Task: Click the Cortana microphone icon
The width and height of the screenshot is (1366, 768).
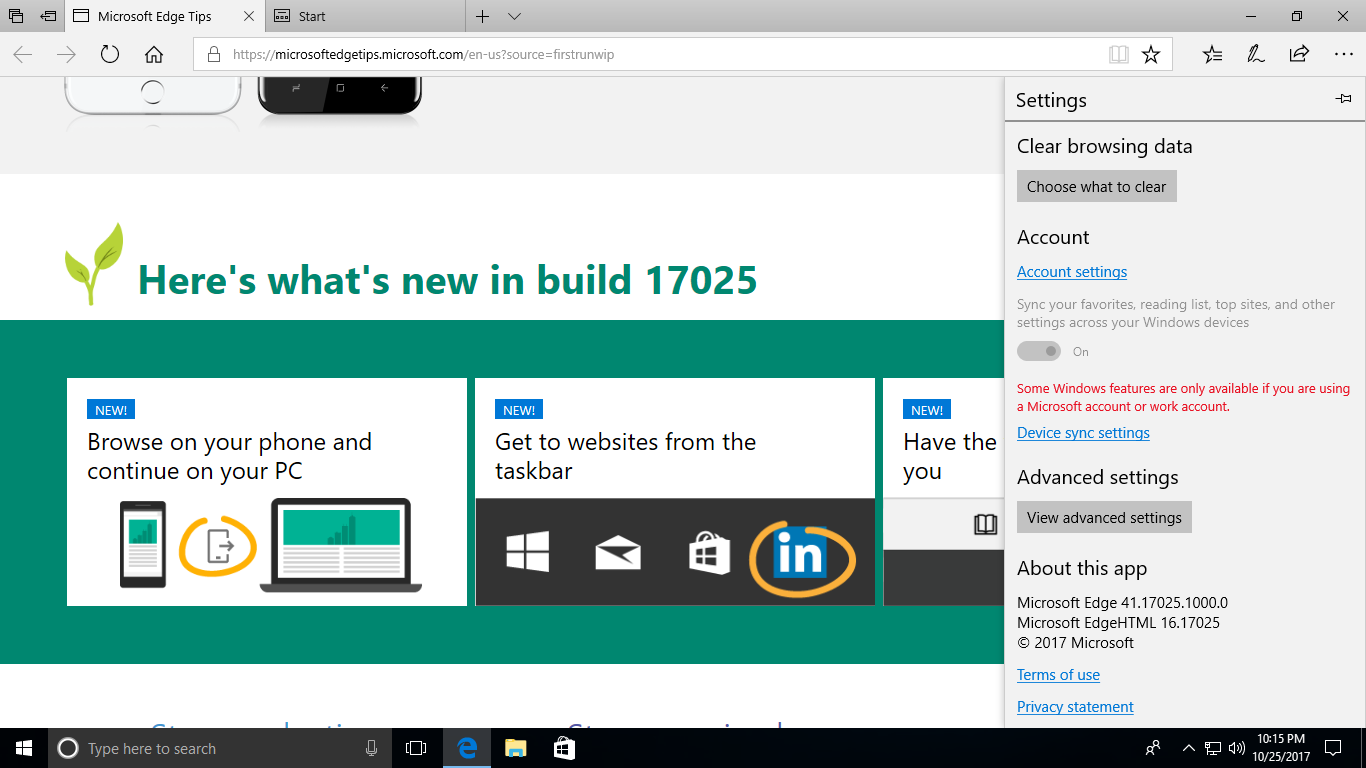Action: coord(371,748)
